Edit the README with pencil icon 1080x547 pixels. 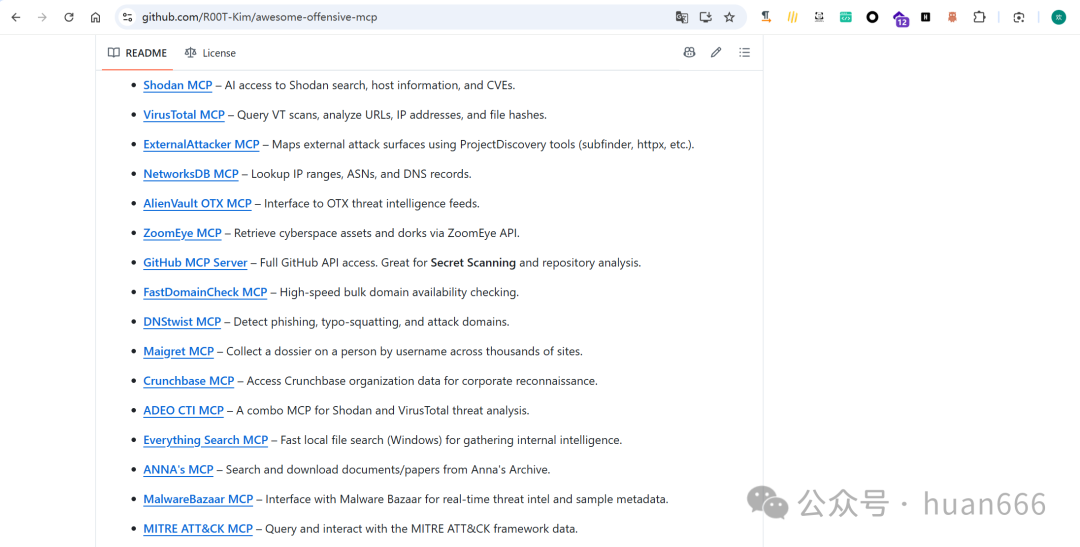(716, 52)
